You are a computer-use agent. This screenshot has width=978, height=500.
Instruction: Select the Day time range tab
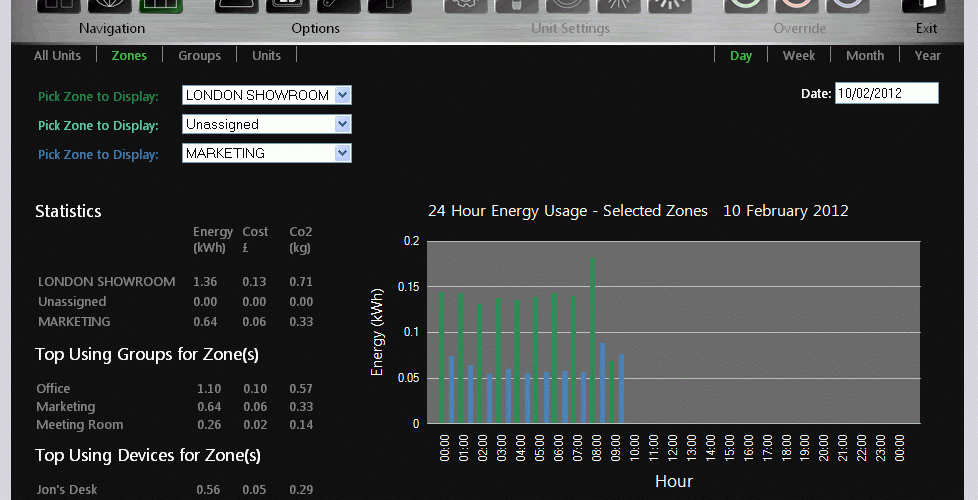click(741, 55)
